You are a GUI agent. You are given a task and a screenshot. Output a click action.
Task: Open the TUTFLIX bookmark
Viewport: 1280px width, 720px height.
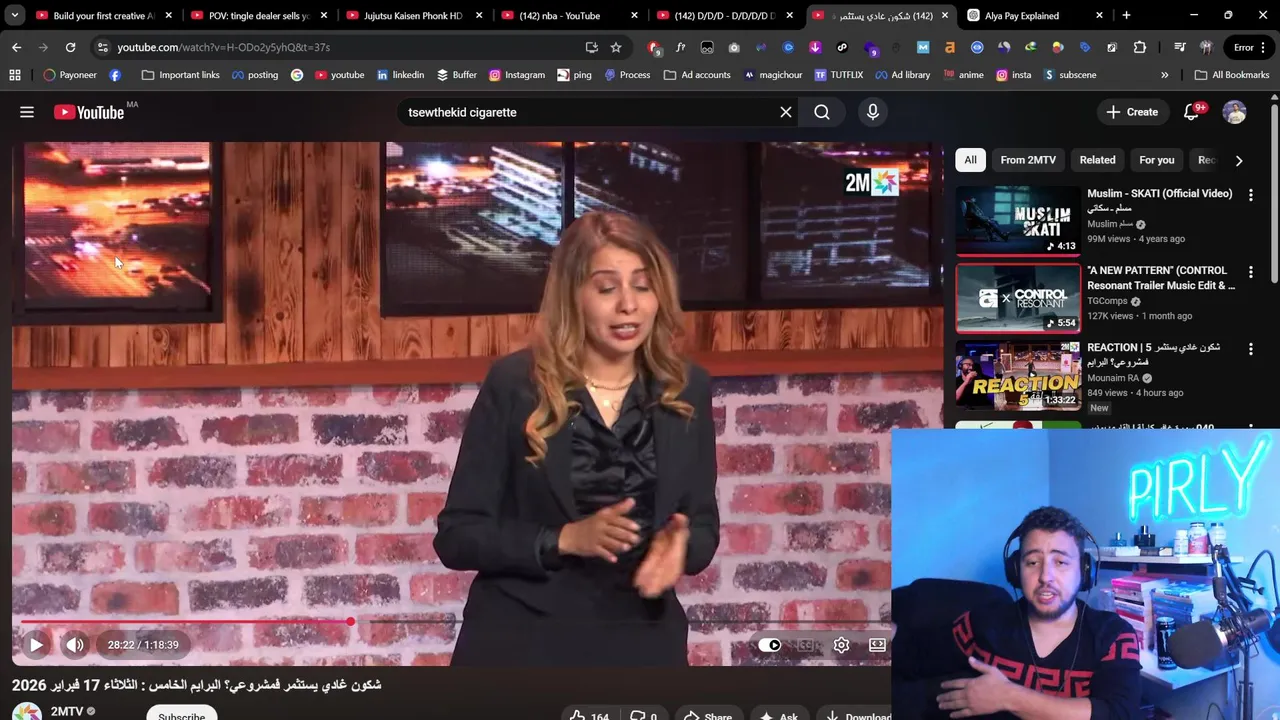(x=838, y=75)
